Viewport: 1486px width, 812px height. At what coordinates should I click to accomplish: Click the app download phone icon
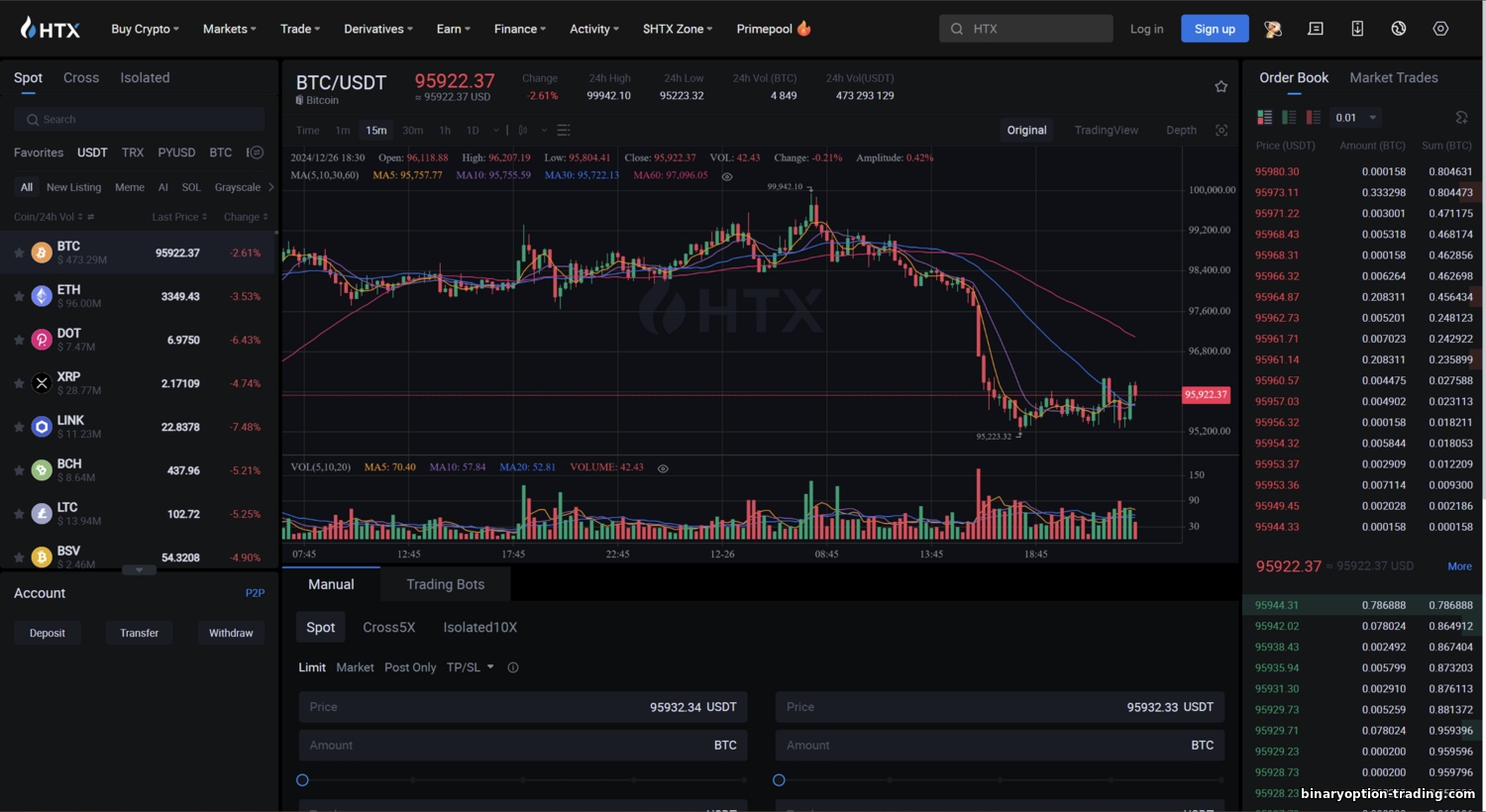coord(1357,29)
